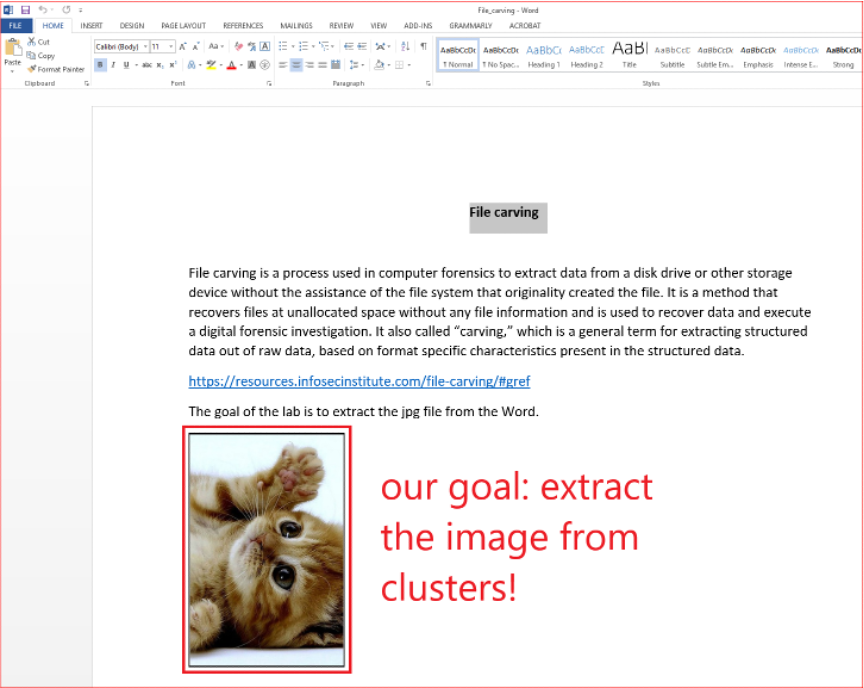
Task: Increase font size with Grow Font icon
Action: pyautogui.click(x=183, y=47)
